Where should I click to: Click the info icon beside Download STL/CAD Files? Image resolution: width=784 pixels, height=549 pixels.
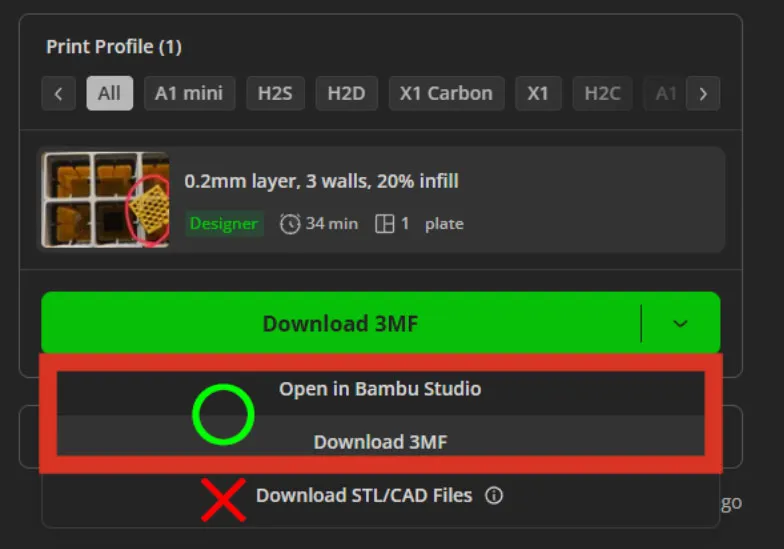click(494, 496)
